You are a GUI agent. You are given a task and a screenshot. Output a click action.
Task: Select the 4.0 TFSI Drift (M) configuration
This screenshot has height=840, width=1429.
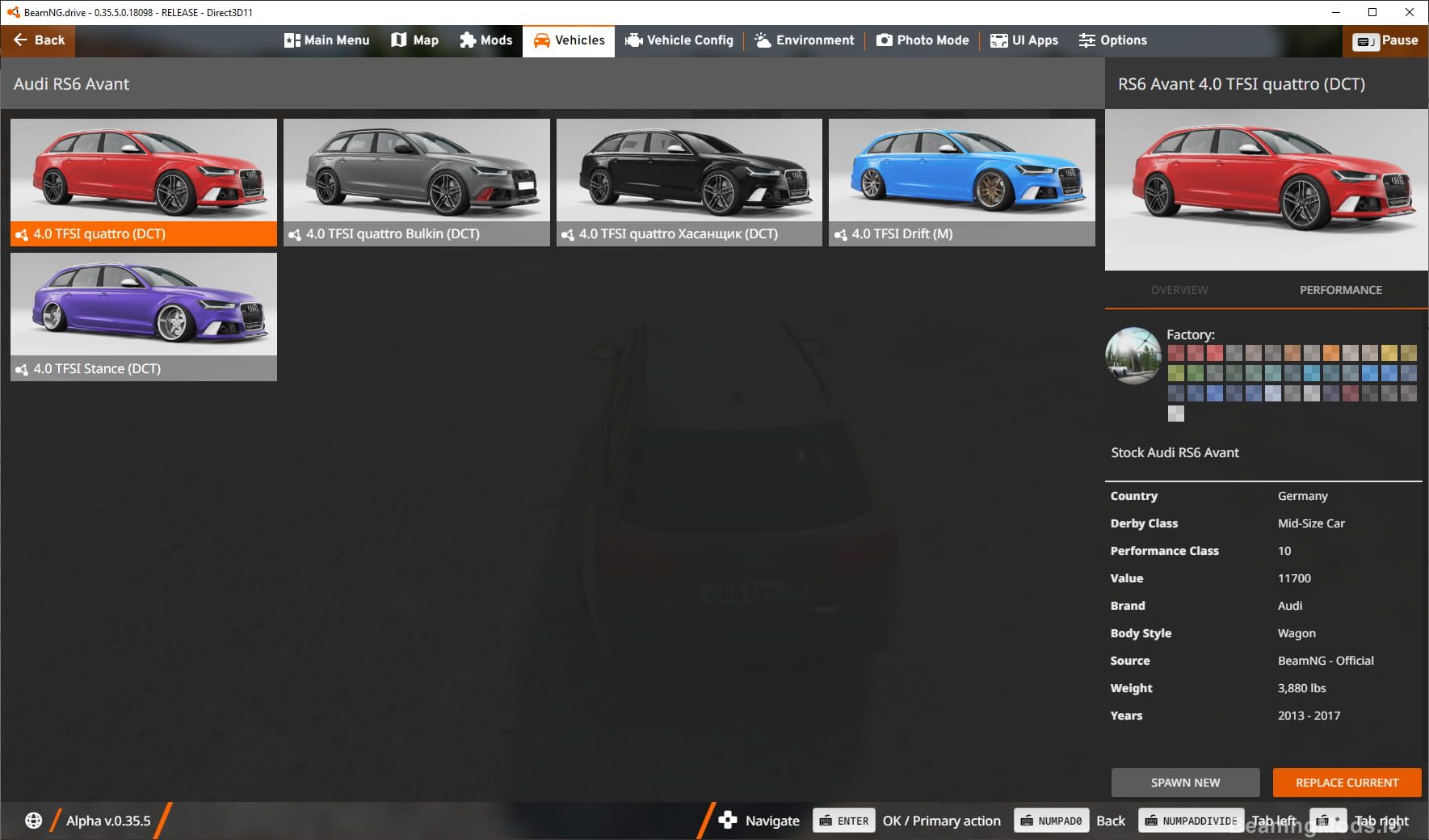(x=961, y=182)
